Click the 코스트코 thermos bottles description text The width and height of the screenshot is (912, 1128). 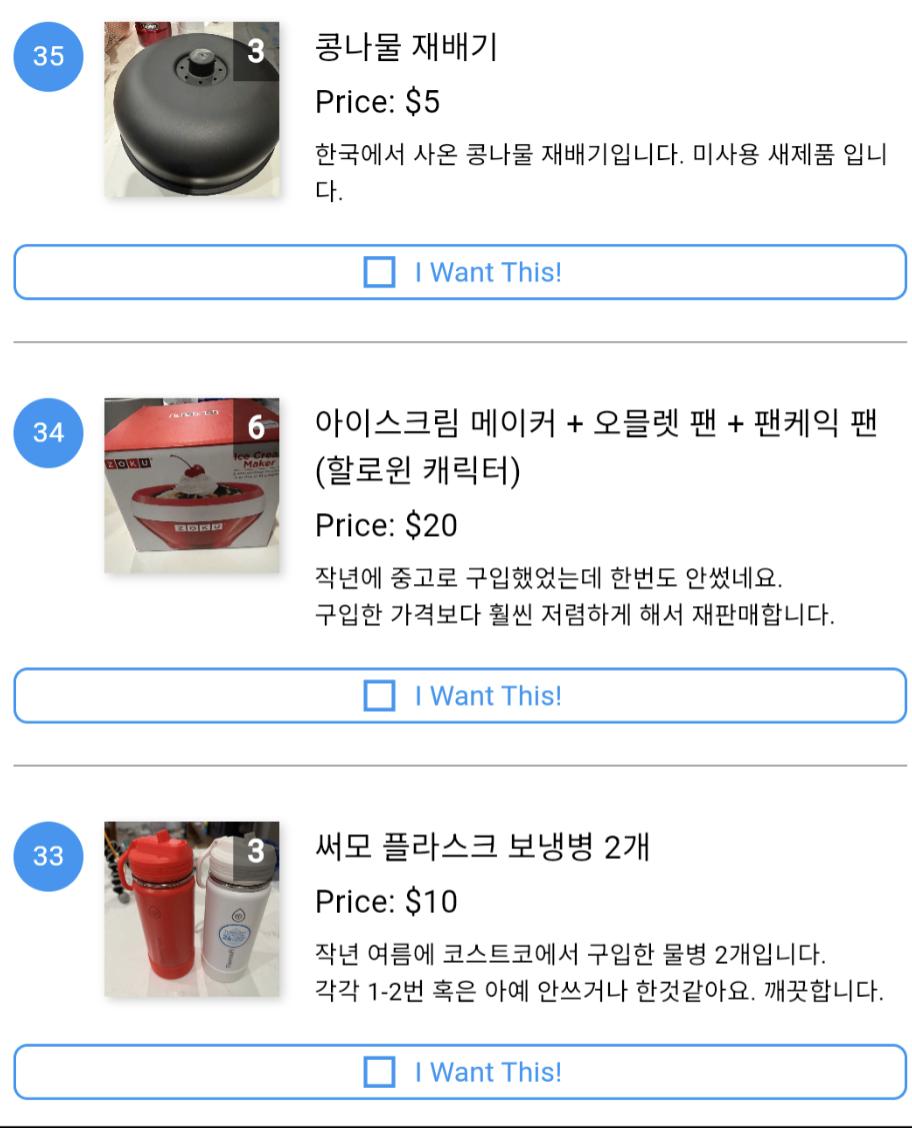pos(599,973)
